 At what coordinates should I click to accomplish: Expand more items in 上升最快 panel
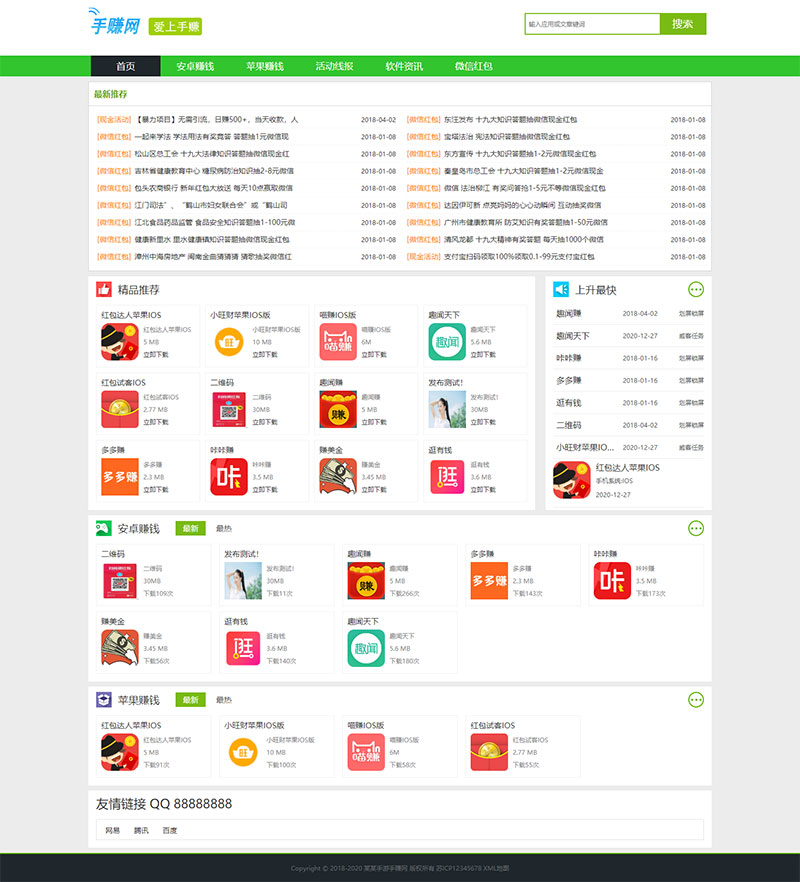click(x=696, y=289)
